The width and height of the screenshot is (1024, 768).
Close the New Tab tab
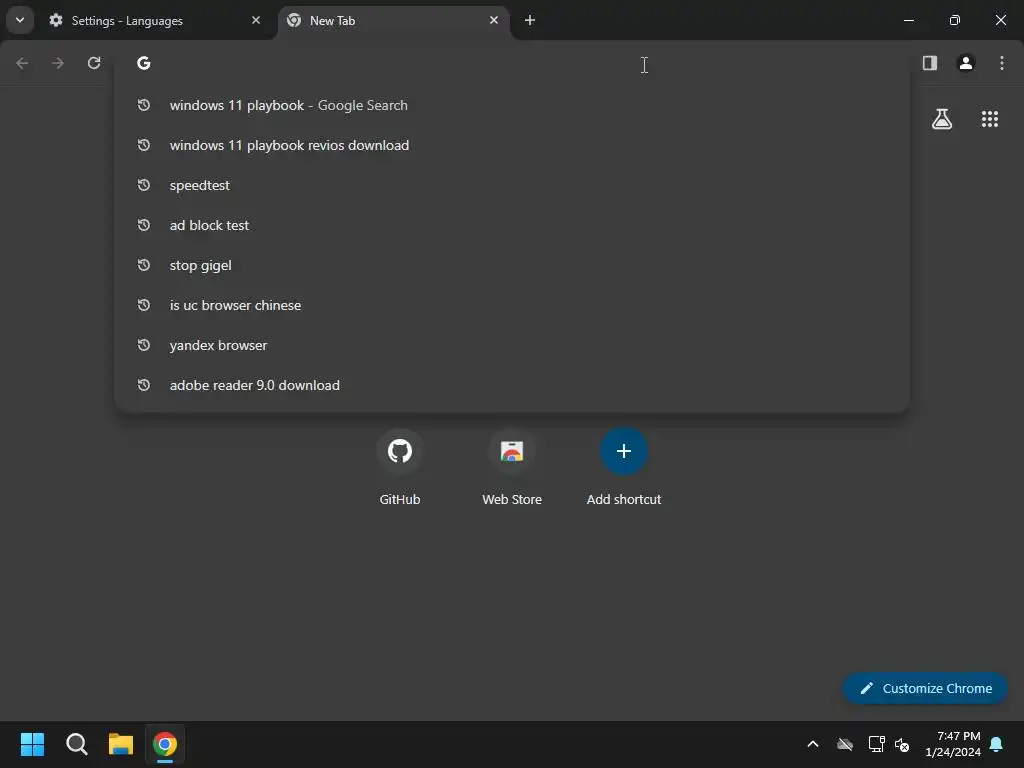[x=494, y=20]
